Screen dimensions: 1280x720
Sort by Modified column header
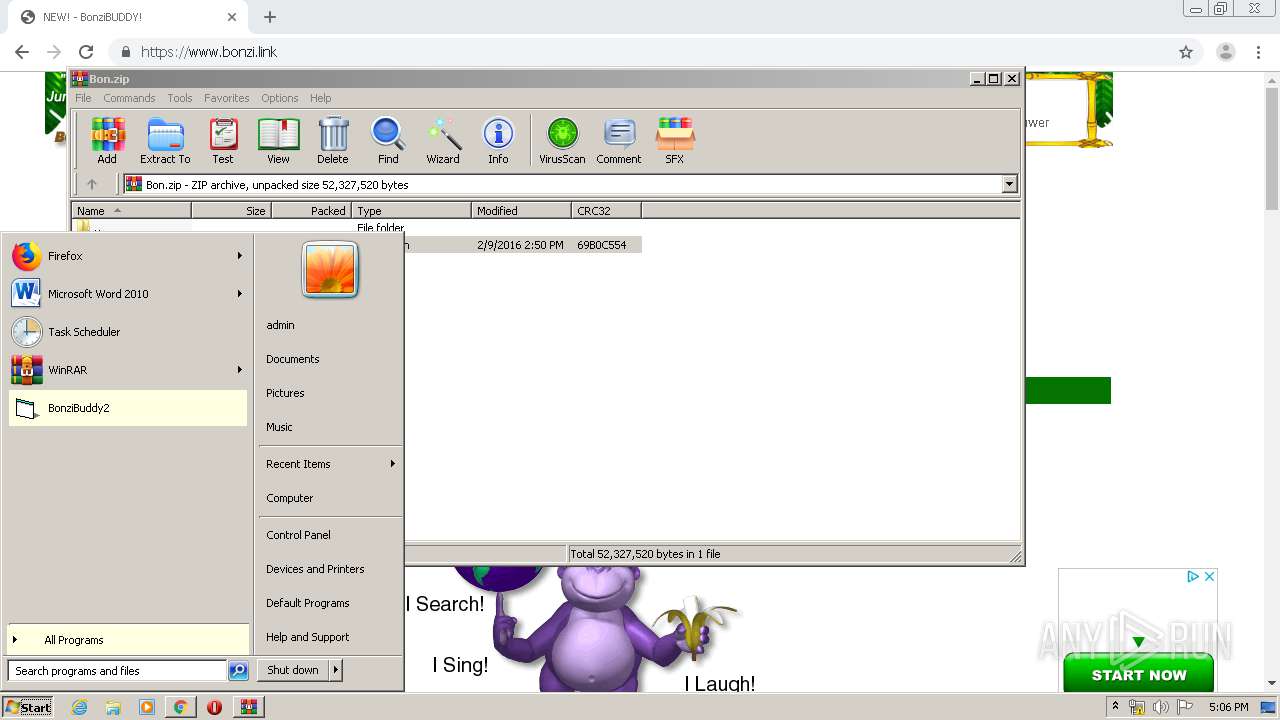click(x=521, y=211)
